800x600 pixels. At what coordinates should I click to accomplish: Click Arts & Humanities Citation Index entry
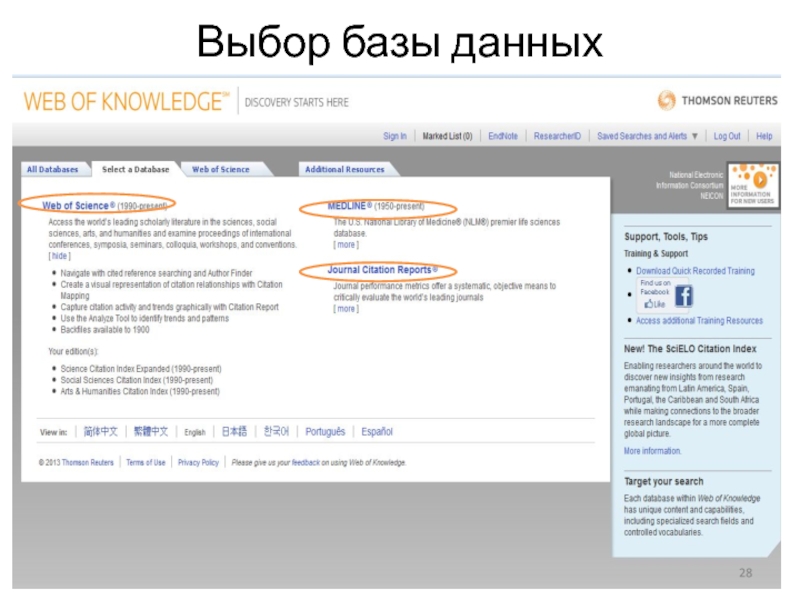(140, 391)
